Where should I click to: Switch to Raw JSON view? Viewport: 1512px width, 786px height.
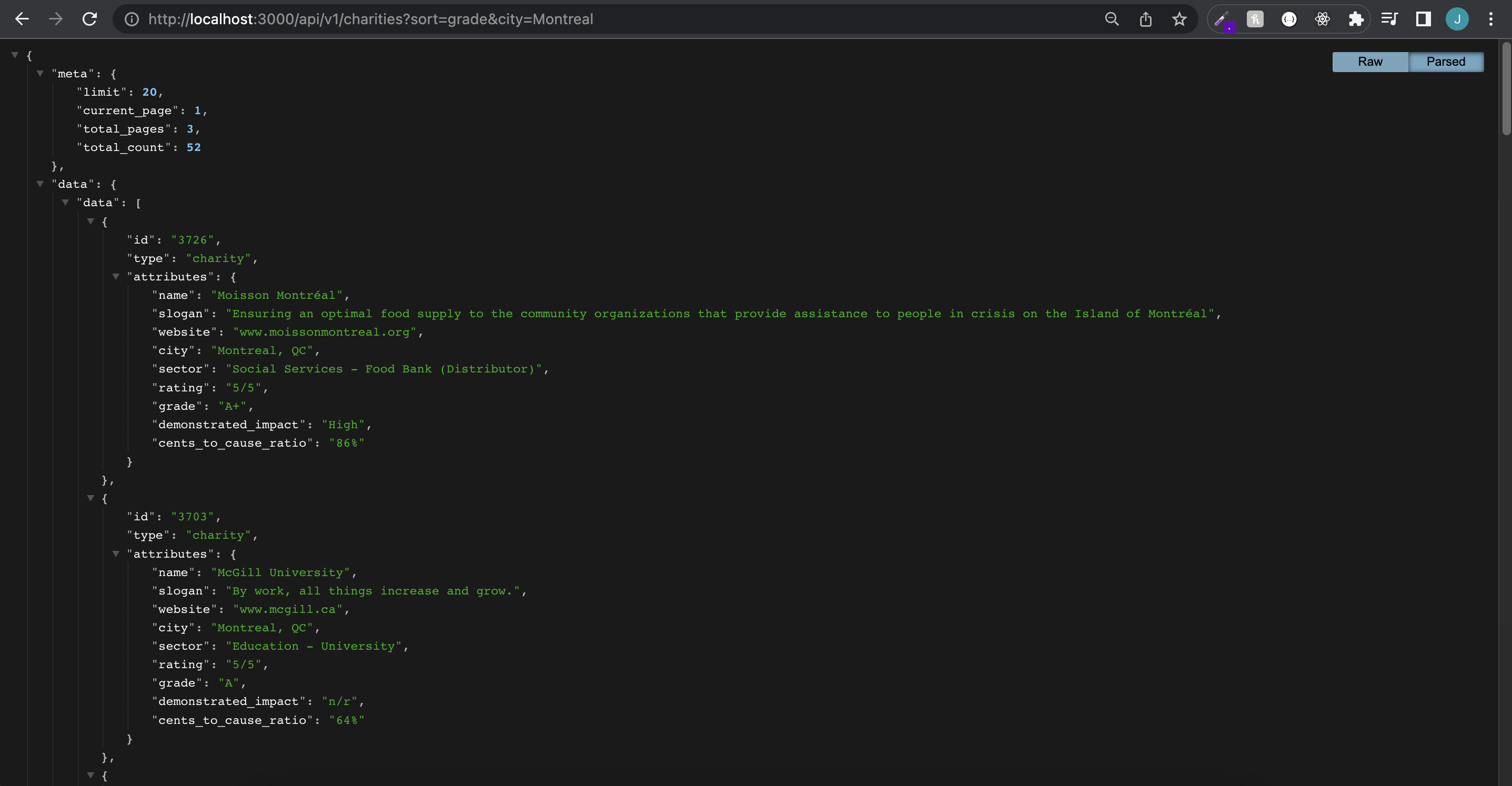1370,62
